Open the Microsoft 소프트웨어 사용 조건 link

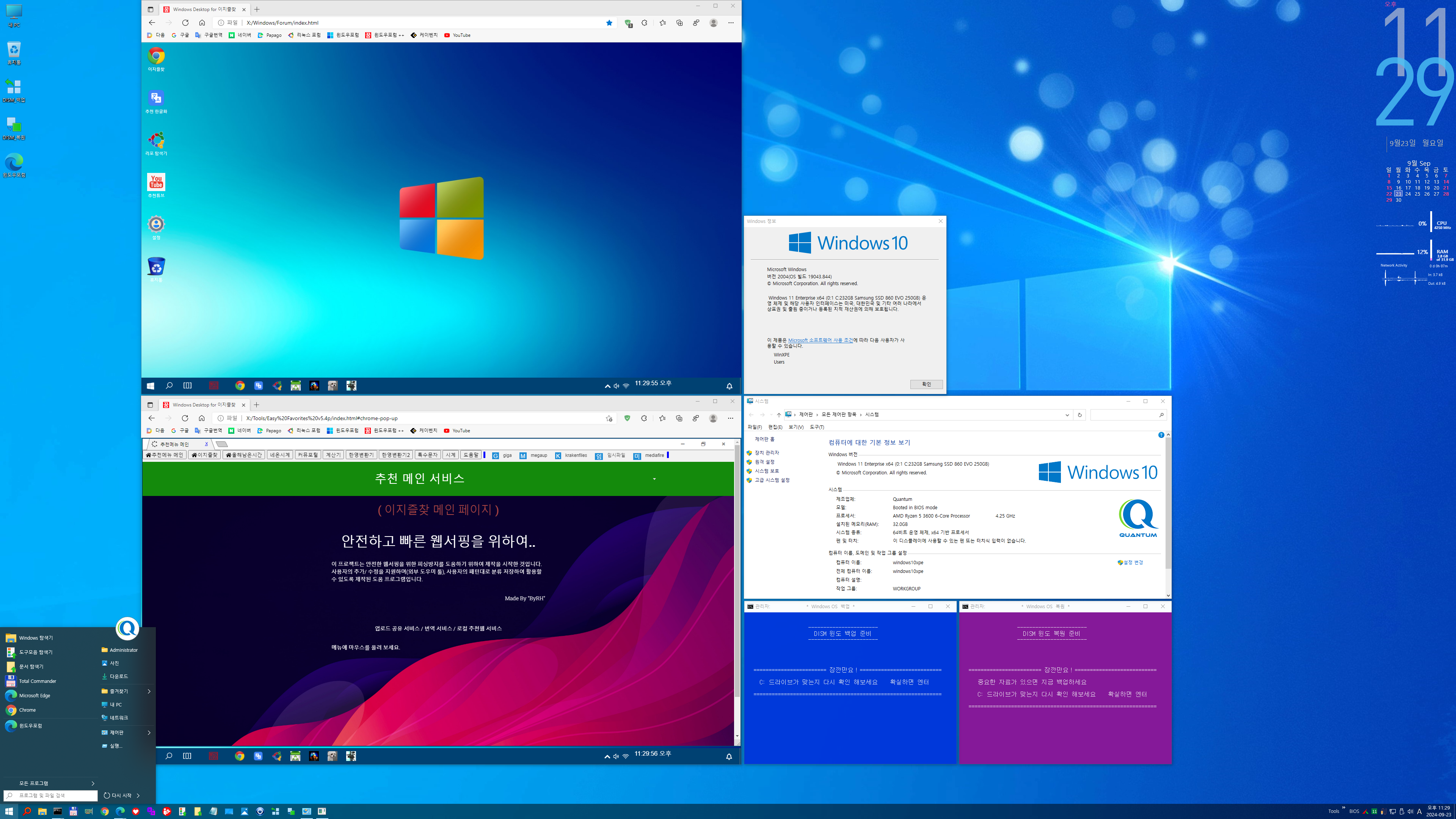point(821,340)
